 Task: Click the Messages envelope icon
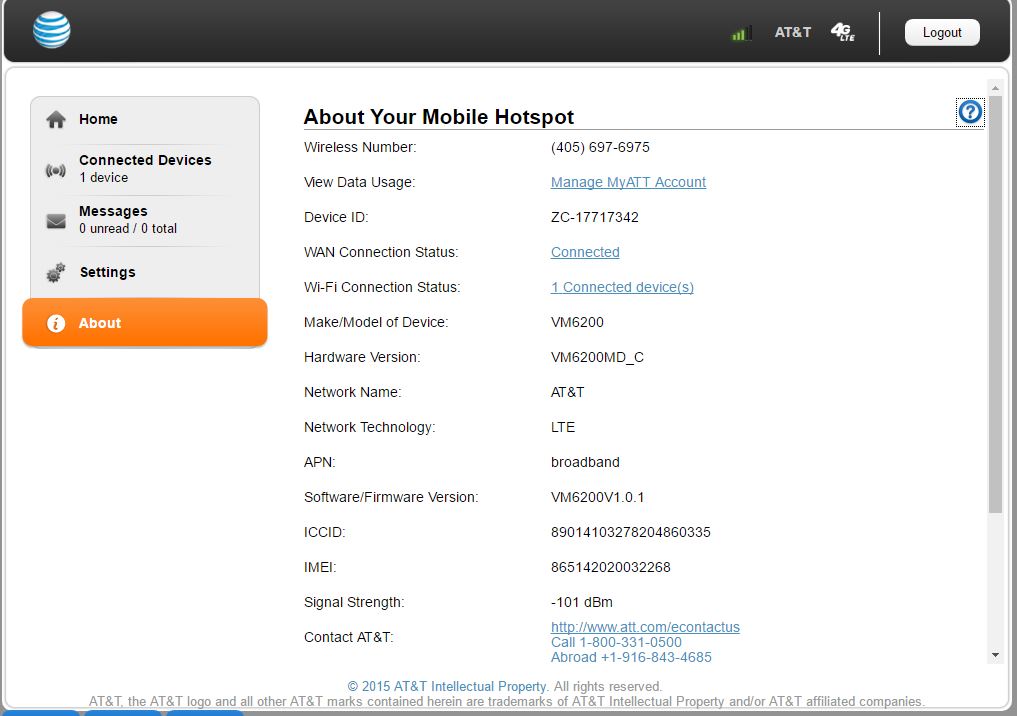[56, 221]
